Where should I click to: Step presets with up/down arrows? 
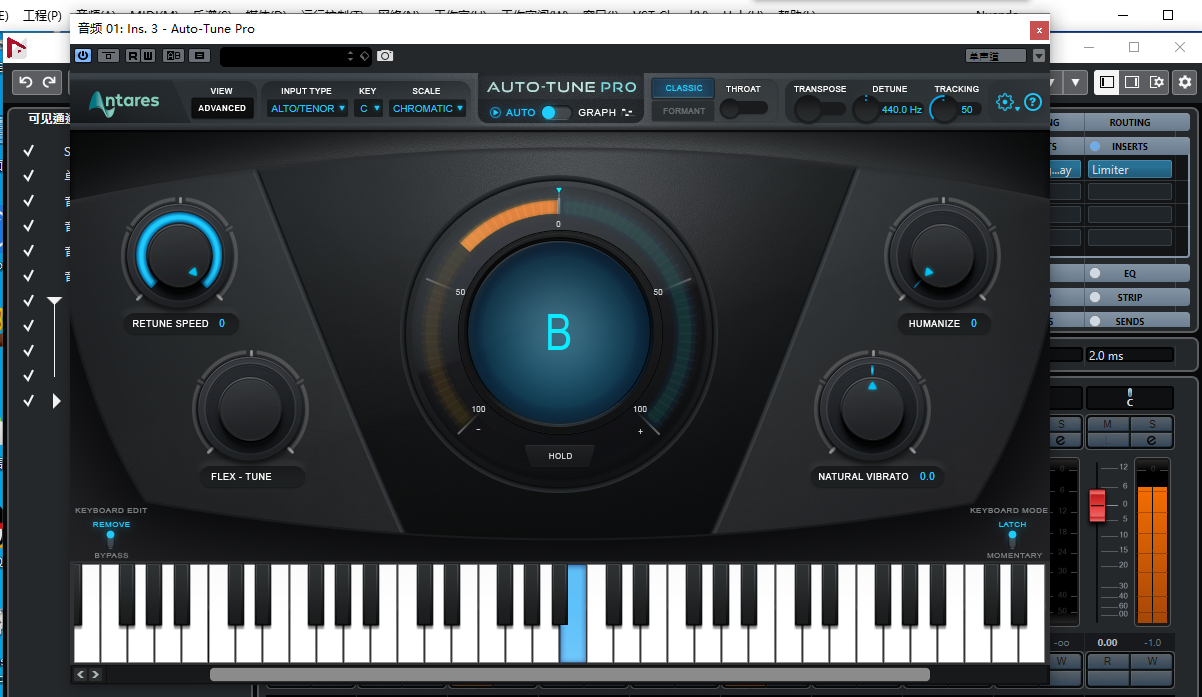pyautogui.click(x=350, y=56)
